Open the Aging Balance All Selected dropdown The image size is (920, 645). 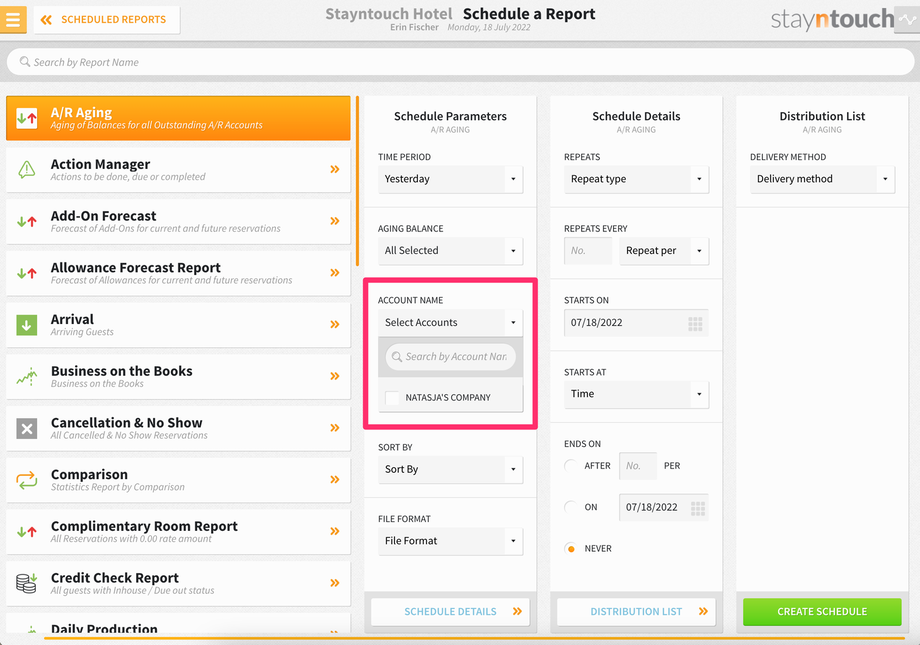pos(450,251)
